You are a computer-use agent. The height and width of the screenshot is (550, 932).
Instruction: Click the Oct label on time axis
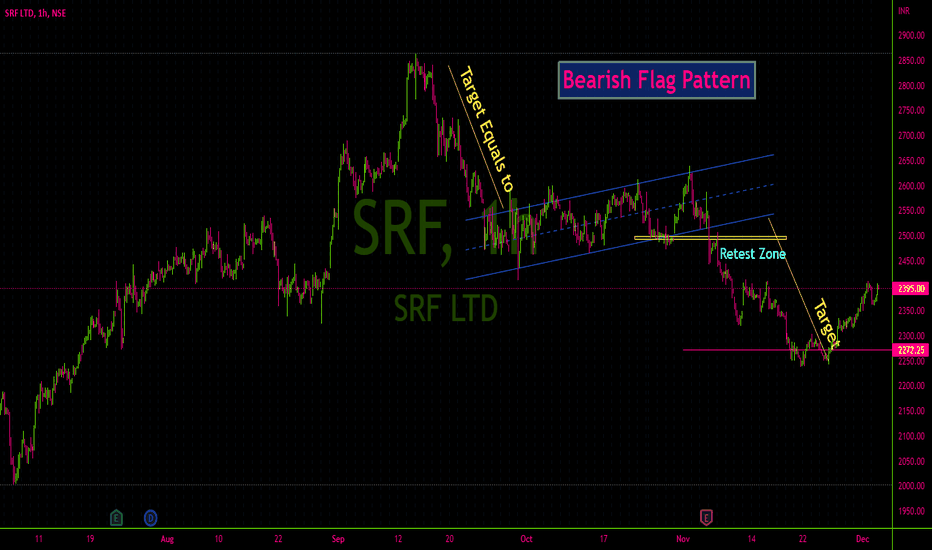pyautogui.click(x=526, y=539)
